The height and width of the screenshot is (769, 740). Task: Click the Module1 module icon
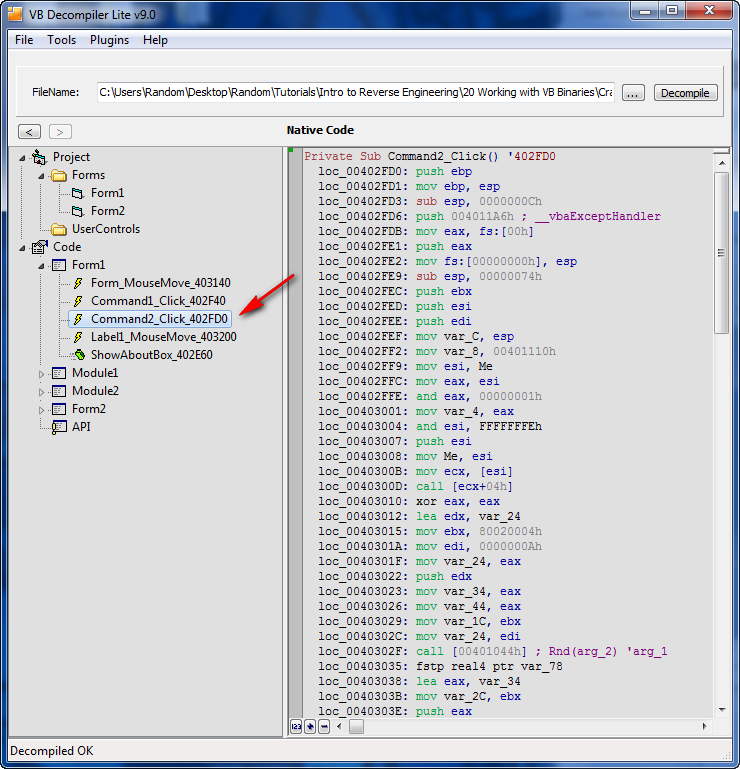pos(59,373)
